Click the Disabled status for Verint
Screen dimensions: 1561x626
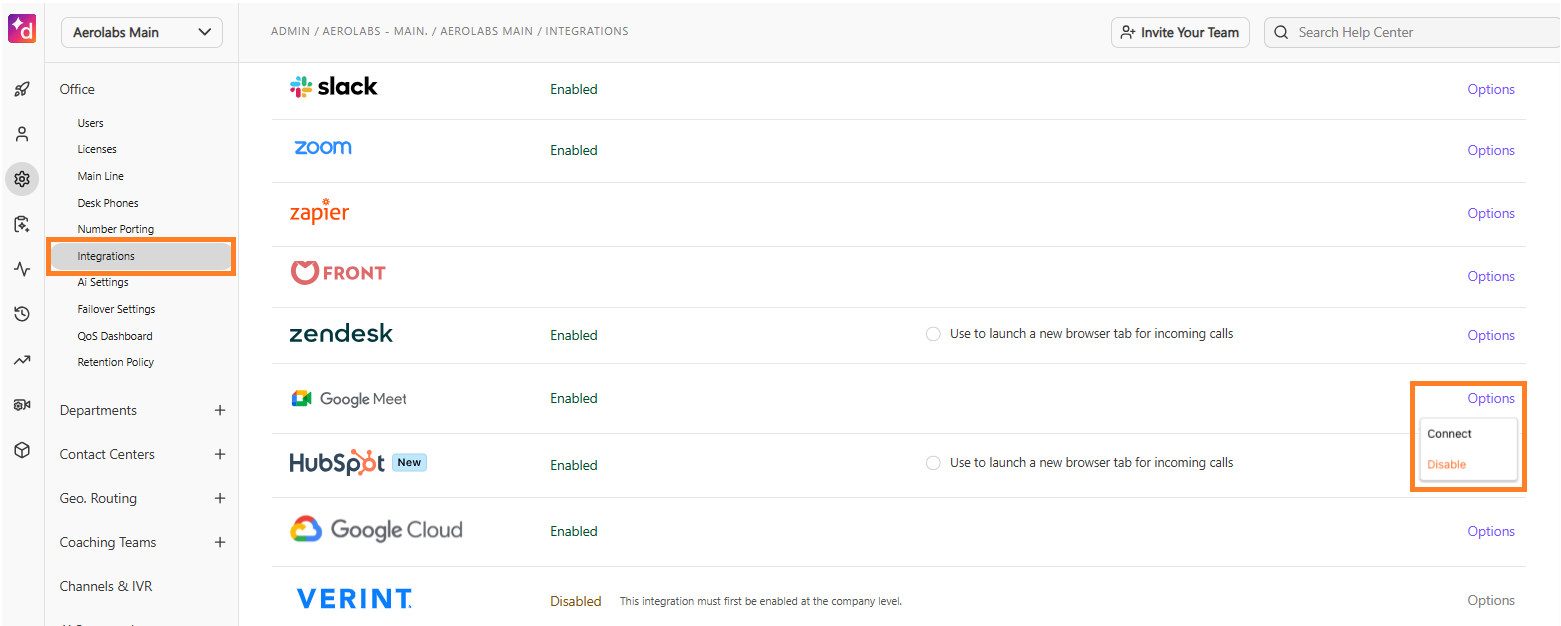click(x=576, y=601)
